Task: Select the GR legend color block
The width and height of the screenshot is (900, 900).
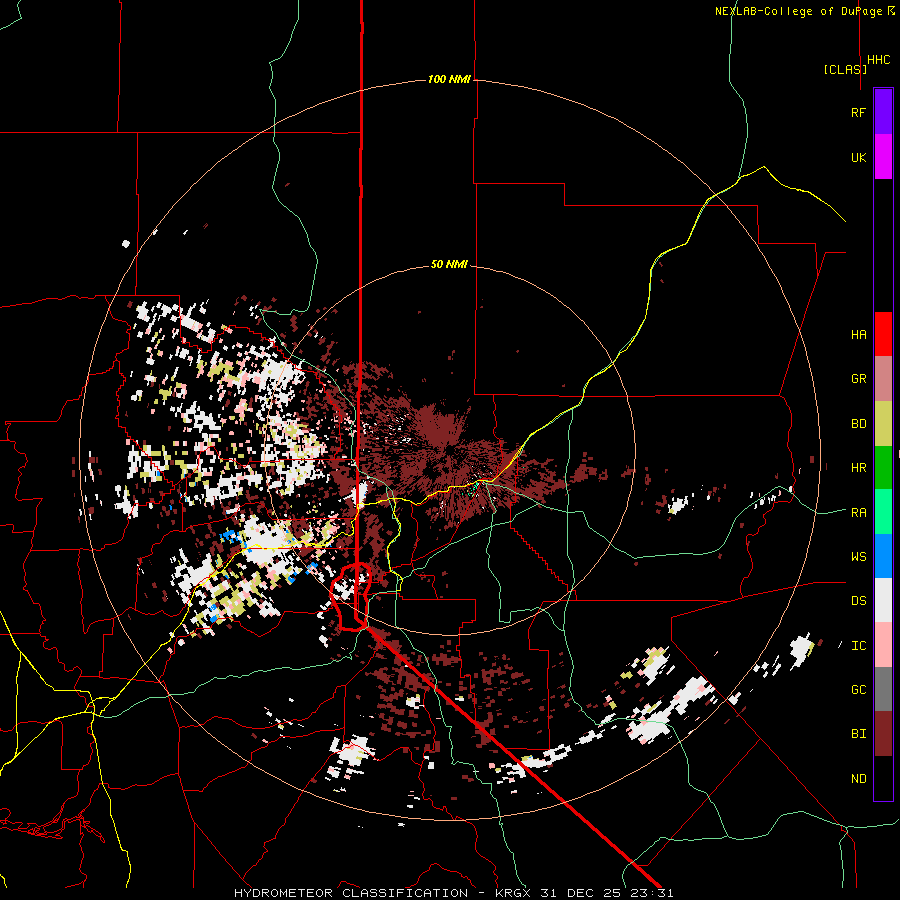Action: coord(883,379)
